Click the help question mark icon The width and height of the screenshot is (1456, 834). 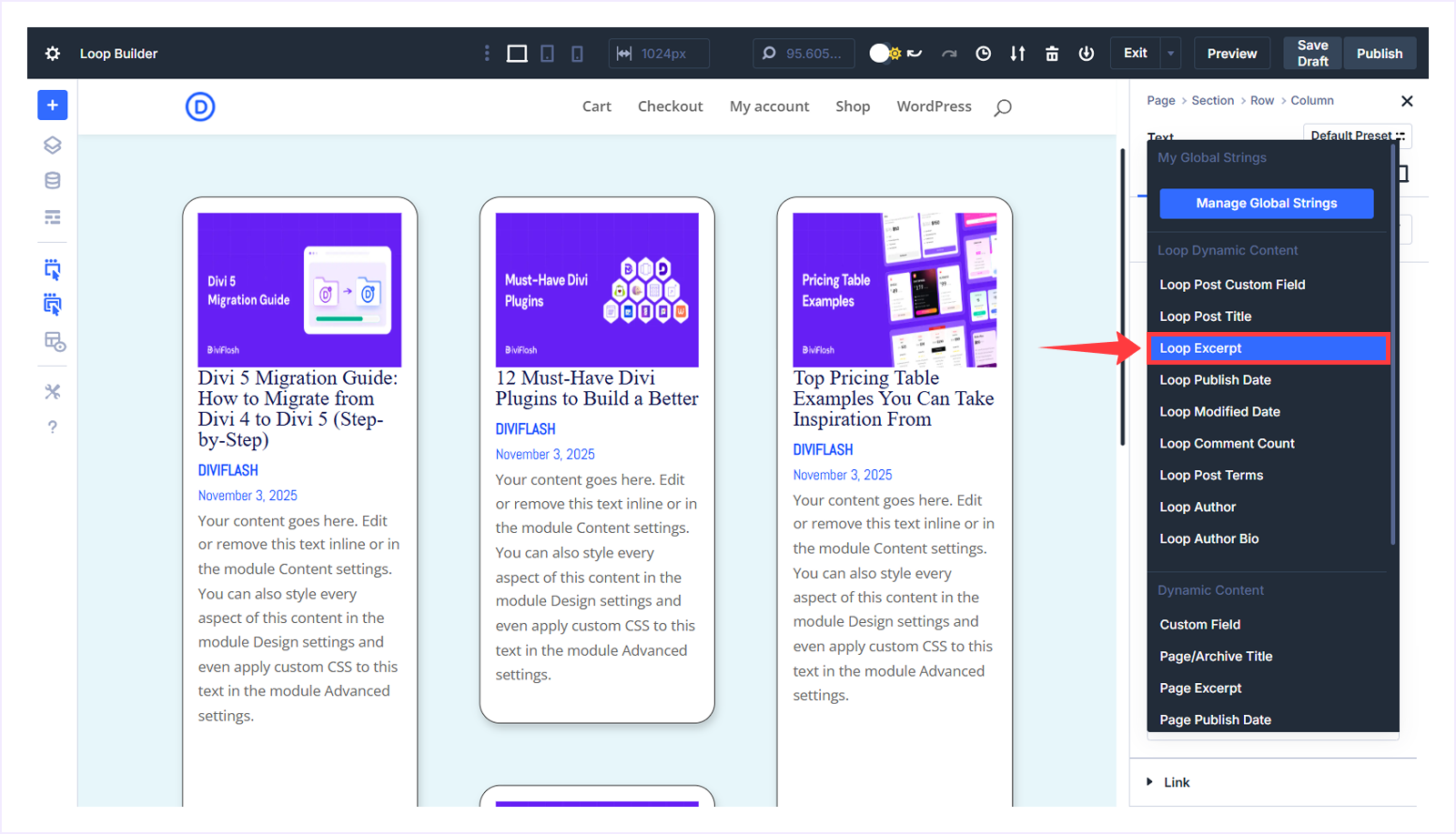coord(53,427)
